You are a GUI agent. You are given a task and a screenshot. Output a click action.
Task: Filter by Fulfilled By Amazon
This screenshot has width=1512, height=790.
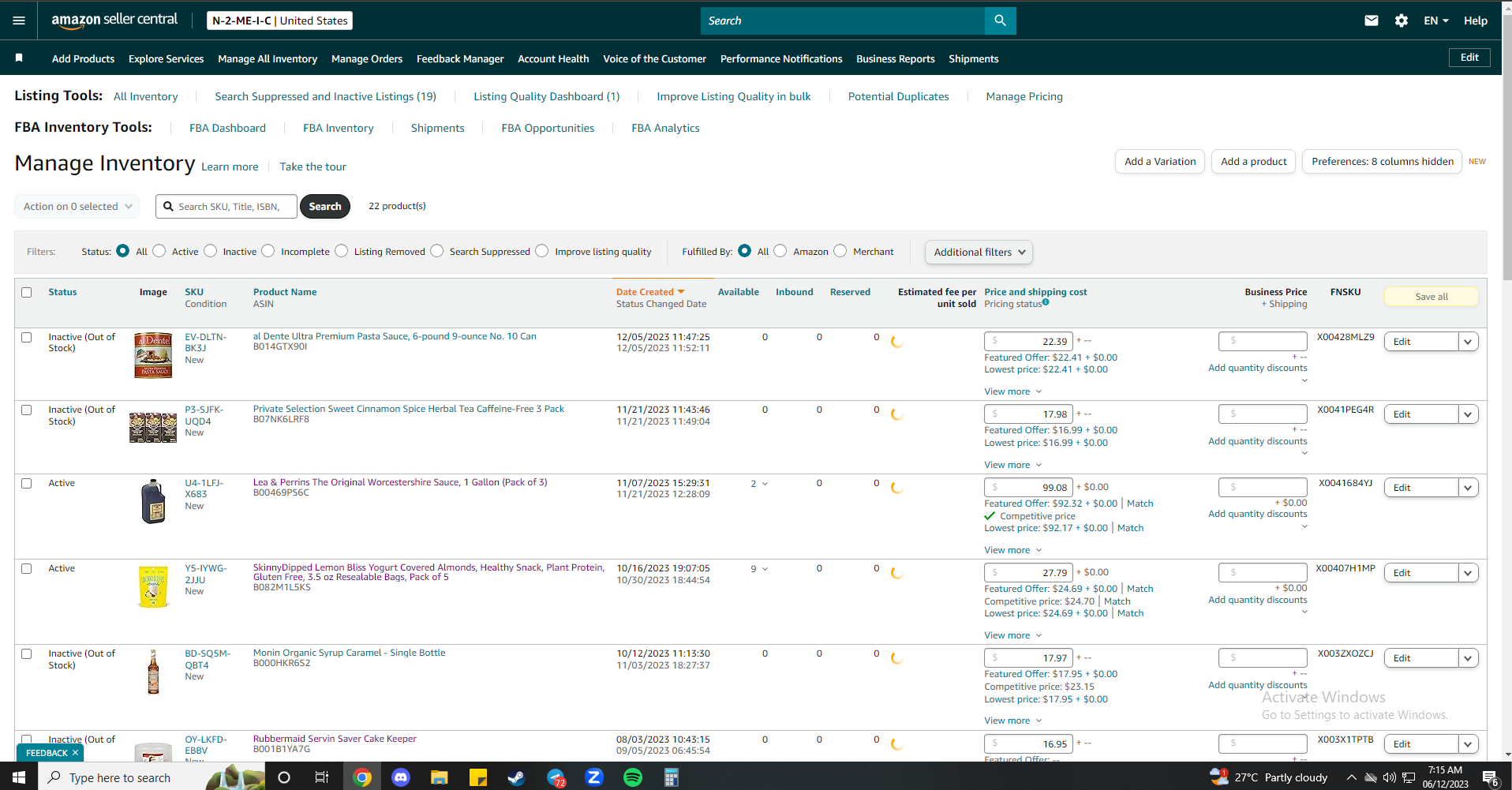(x=780, y=251)
